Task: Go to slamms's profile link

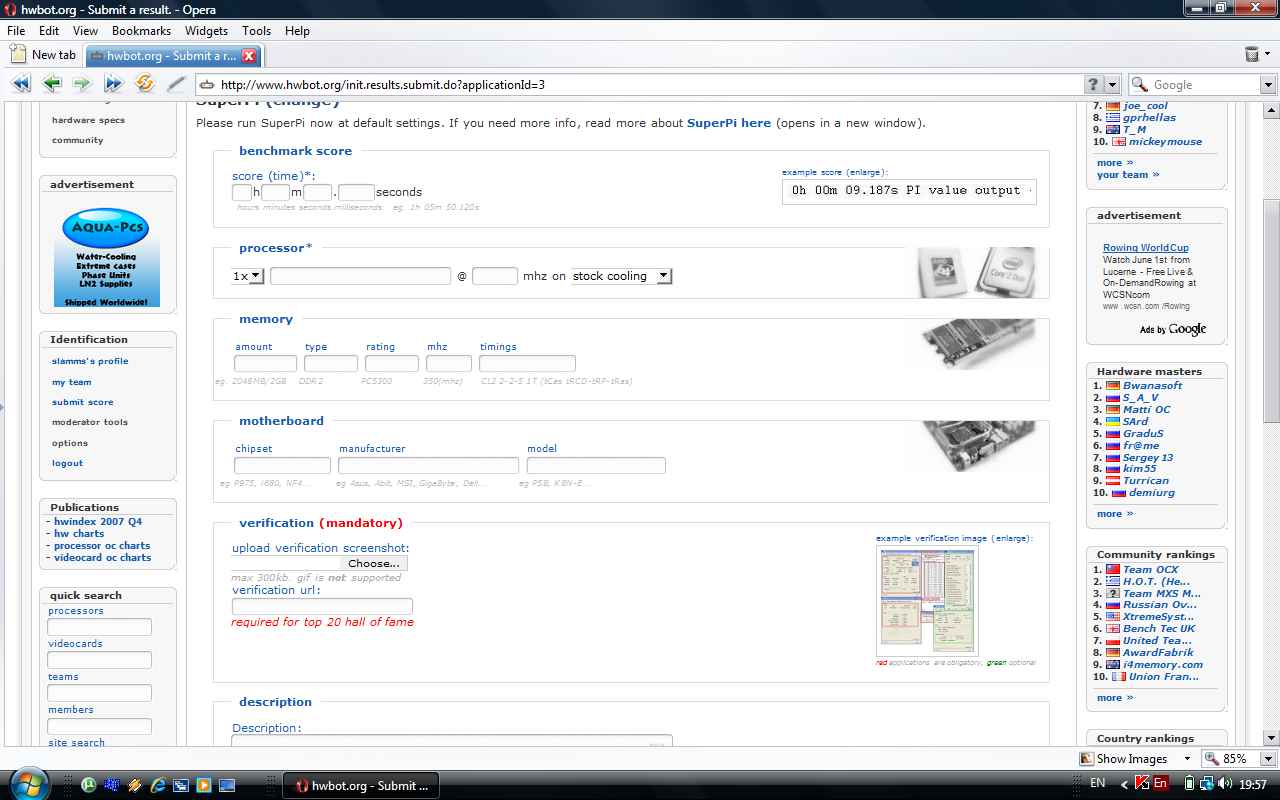Action: tap(90, 361)
